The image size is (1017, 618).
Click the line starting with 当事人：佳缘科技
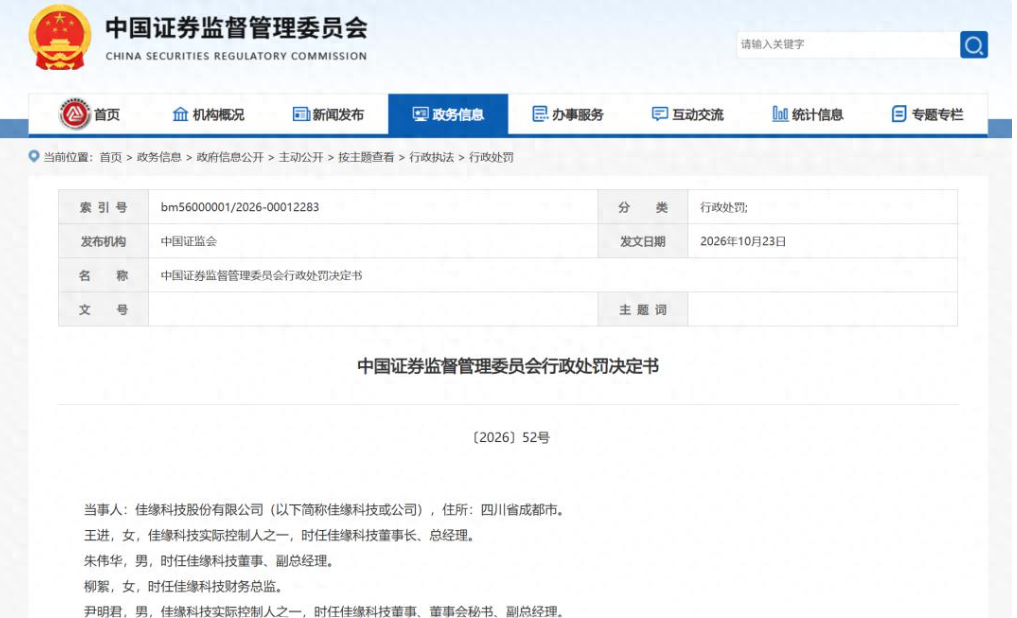[326, 510]
